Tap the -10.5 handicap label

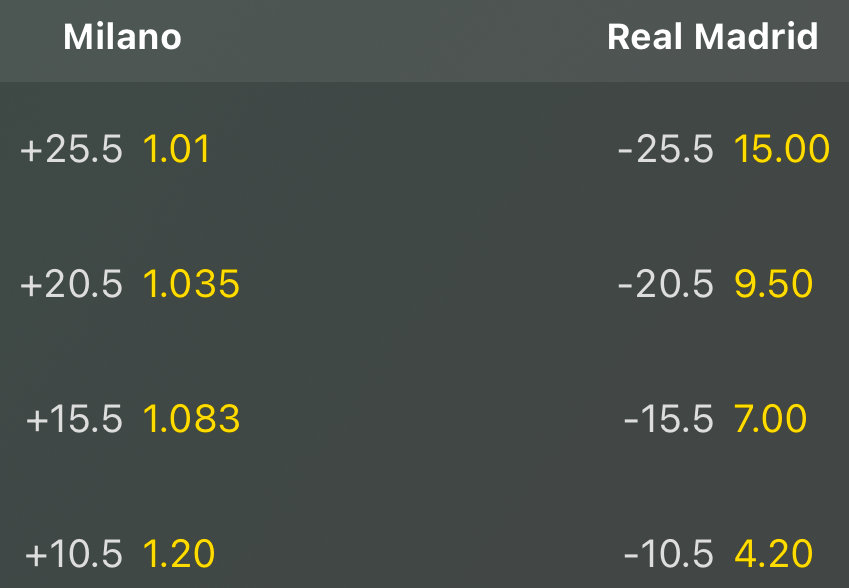click(668, 553)
